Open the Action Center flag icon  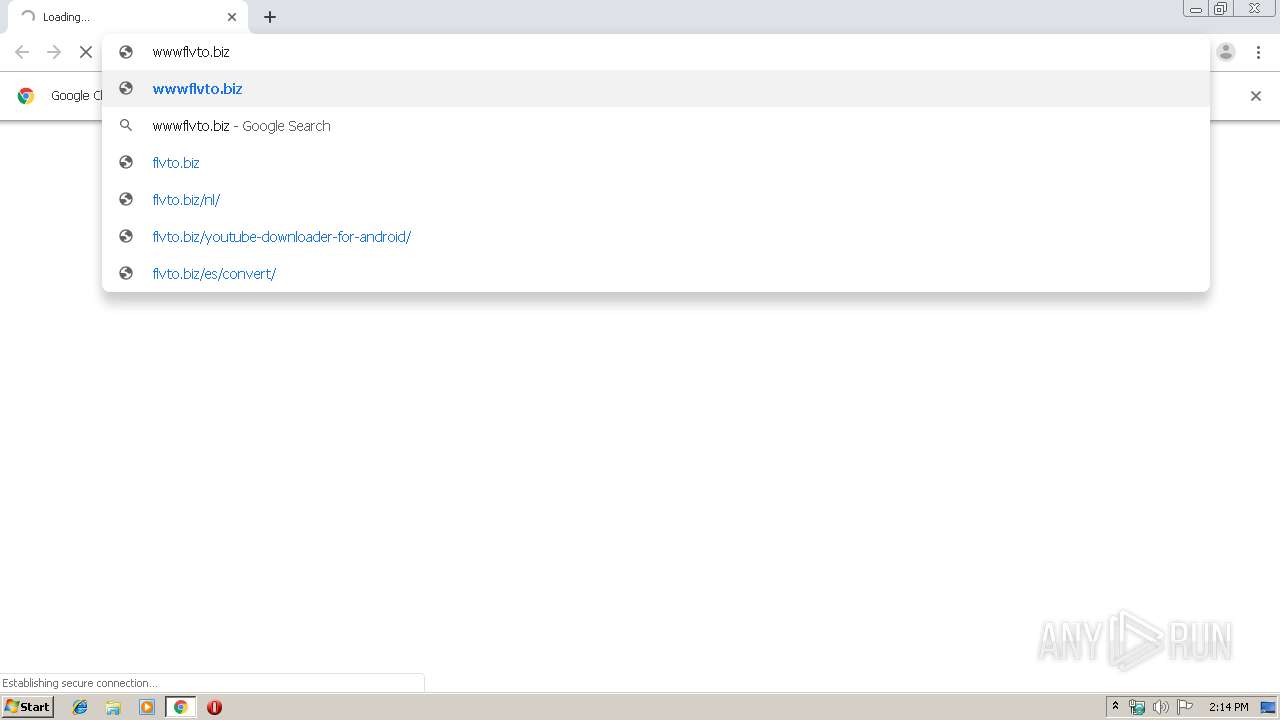1185,707
